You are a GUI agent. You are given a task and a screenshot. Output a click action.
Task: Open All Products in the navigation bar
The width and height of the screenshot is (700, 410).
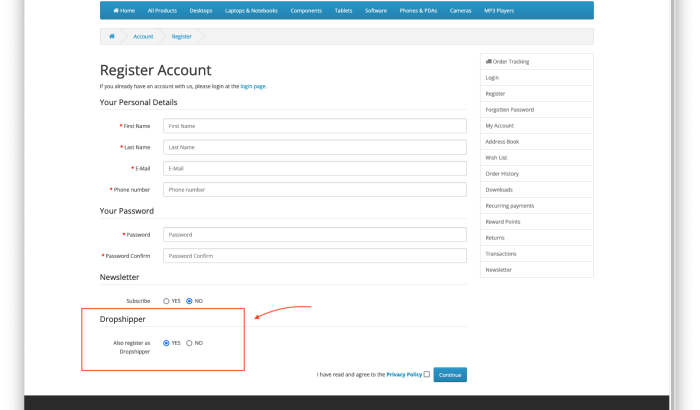pos(162,10)
